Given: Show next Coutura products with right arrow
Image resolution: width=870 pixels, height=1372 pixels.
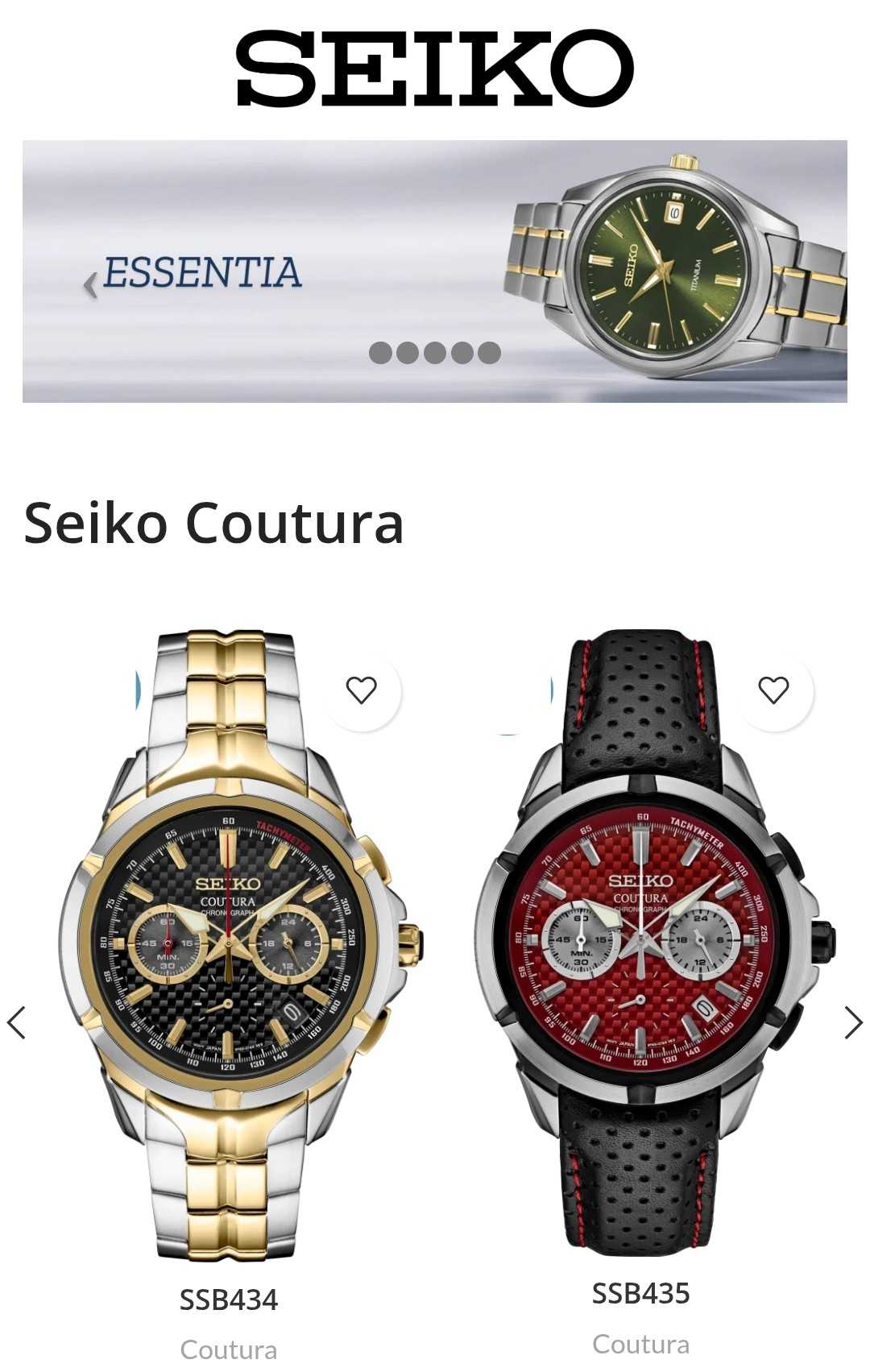Looking at the screenshot, I should pyautogui.click(x=854, y=1023).
